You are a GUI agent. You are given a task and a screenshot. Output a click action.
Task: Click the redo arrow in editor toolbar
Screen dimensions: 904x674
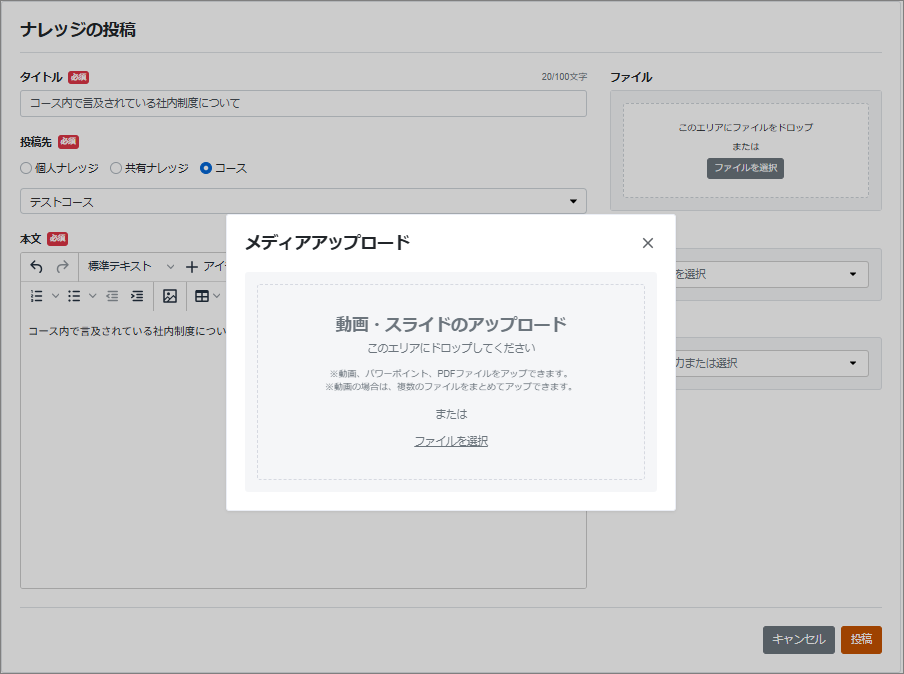click(62, 267)
